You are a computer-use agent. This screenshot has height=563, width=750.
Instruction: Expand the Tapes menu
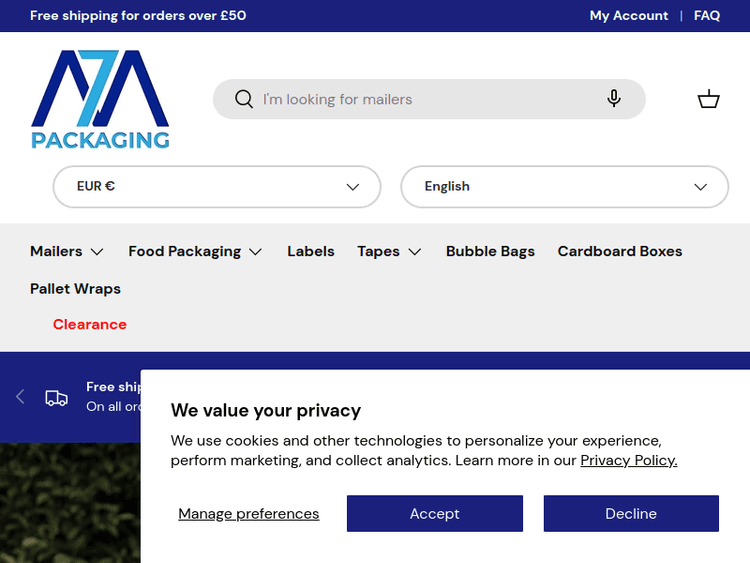(389, 251)
